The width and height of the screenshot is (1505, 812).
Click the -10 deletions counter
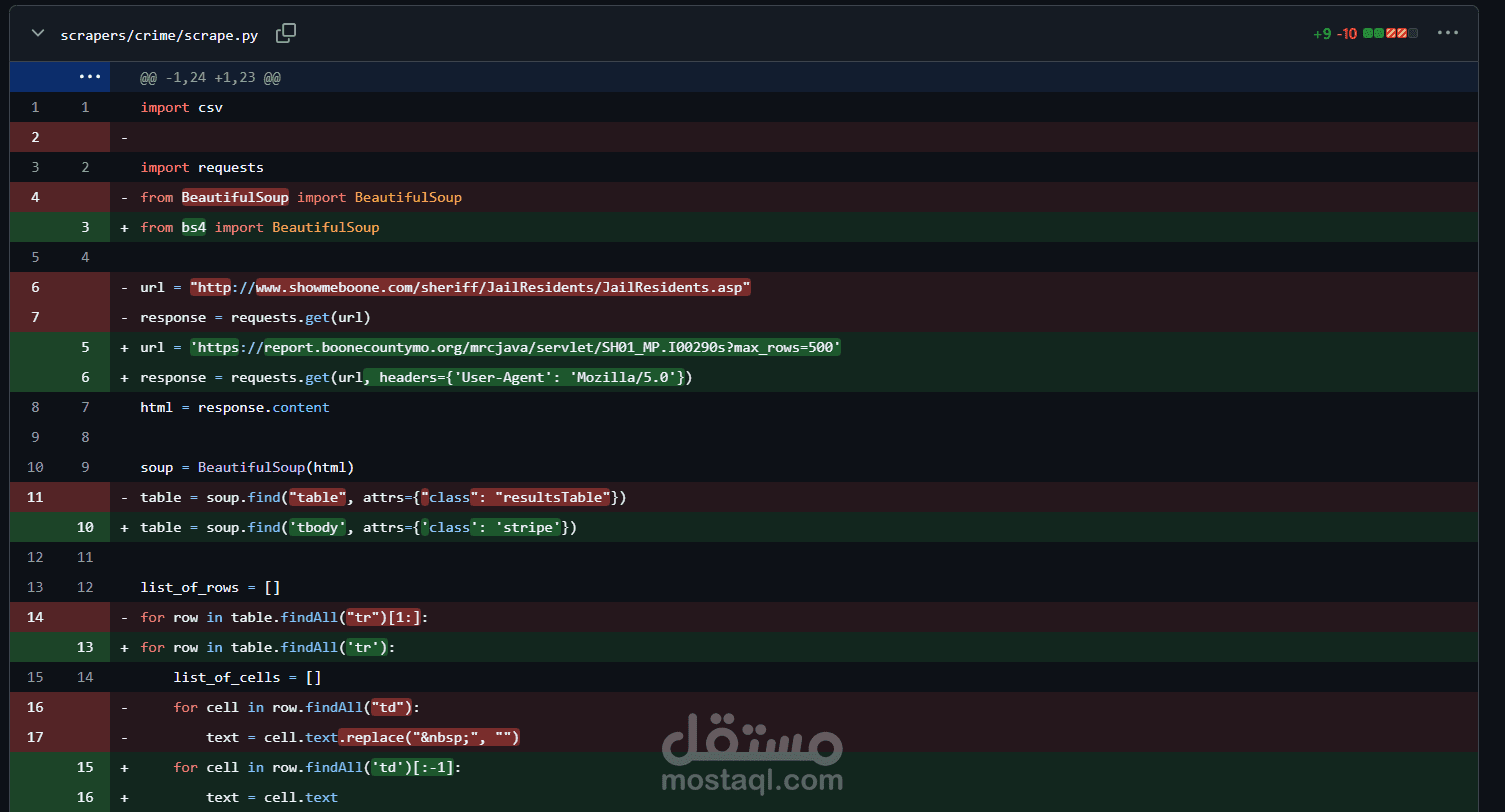1346,33
